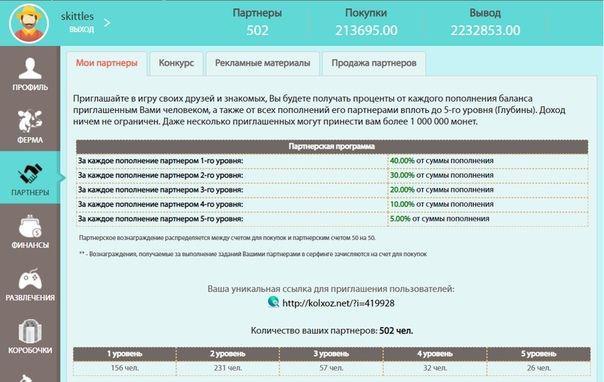Click the 'Количество ваших партнеров: 502 чел.' text
Screen dimensions: 604x382
coord(332,331)
